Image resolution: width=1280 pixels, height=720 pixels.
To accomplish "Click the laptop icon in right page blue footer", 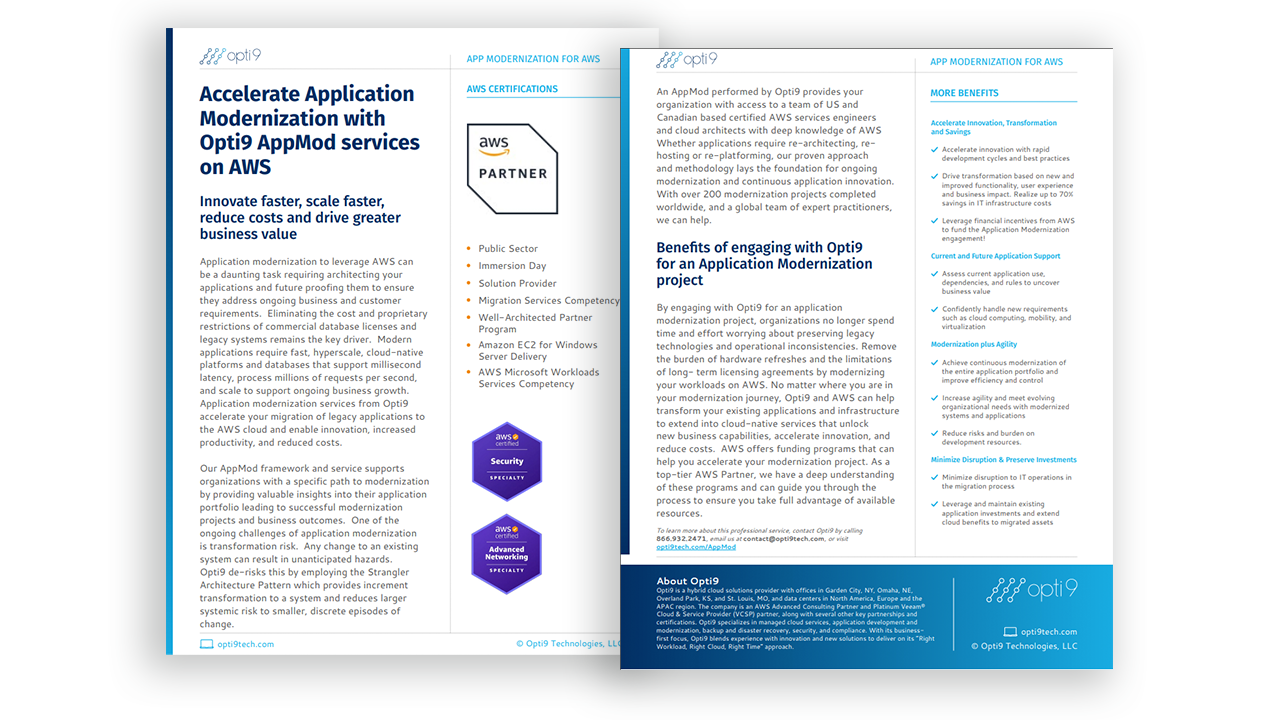I will point(1010,632).
